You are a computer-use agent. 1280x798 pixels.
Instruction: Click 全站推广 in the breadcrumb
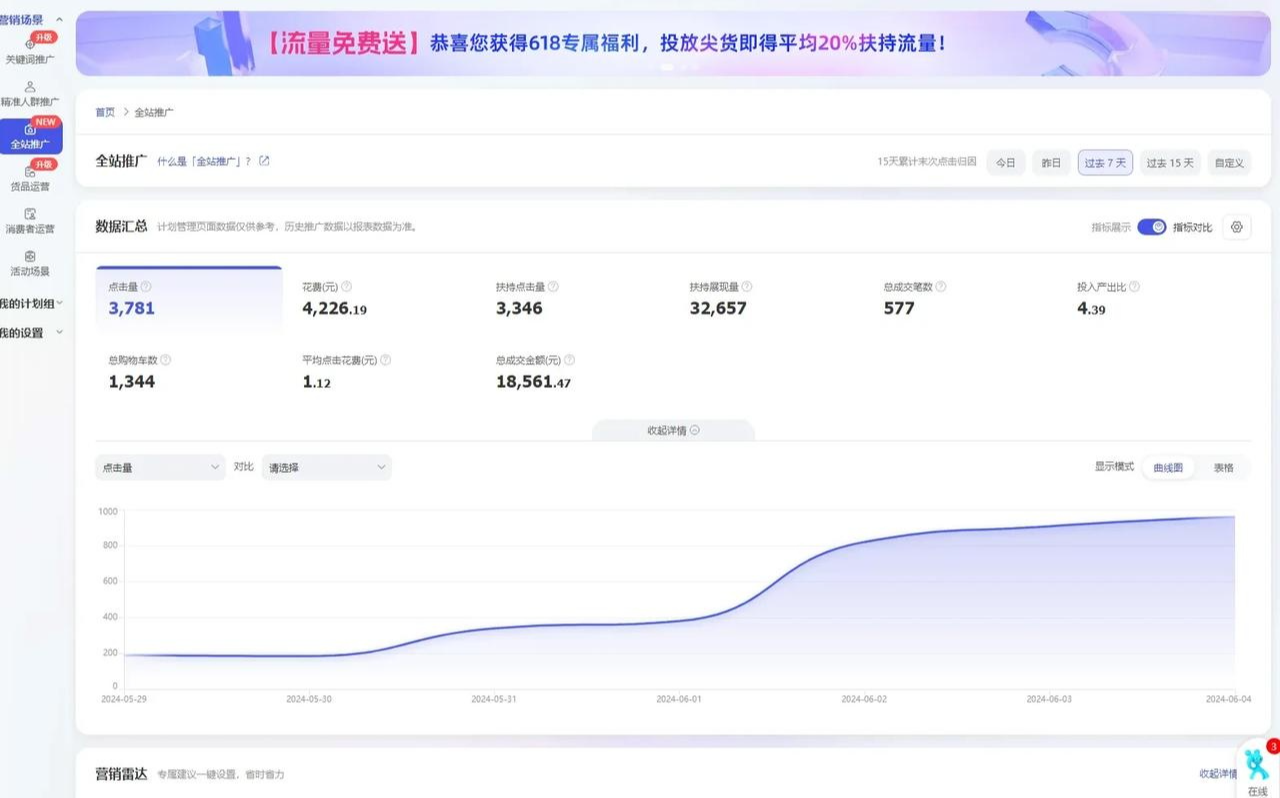[x=154, y=112]
